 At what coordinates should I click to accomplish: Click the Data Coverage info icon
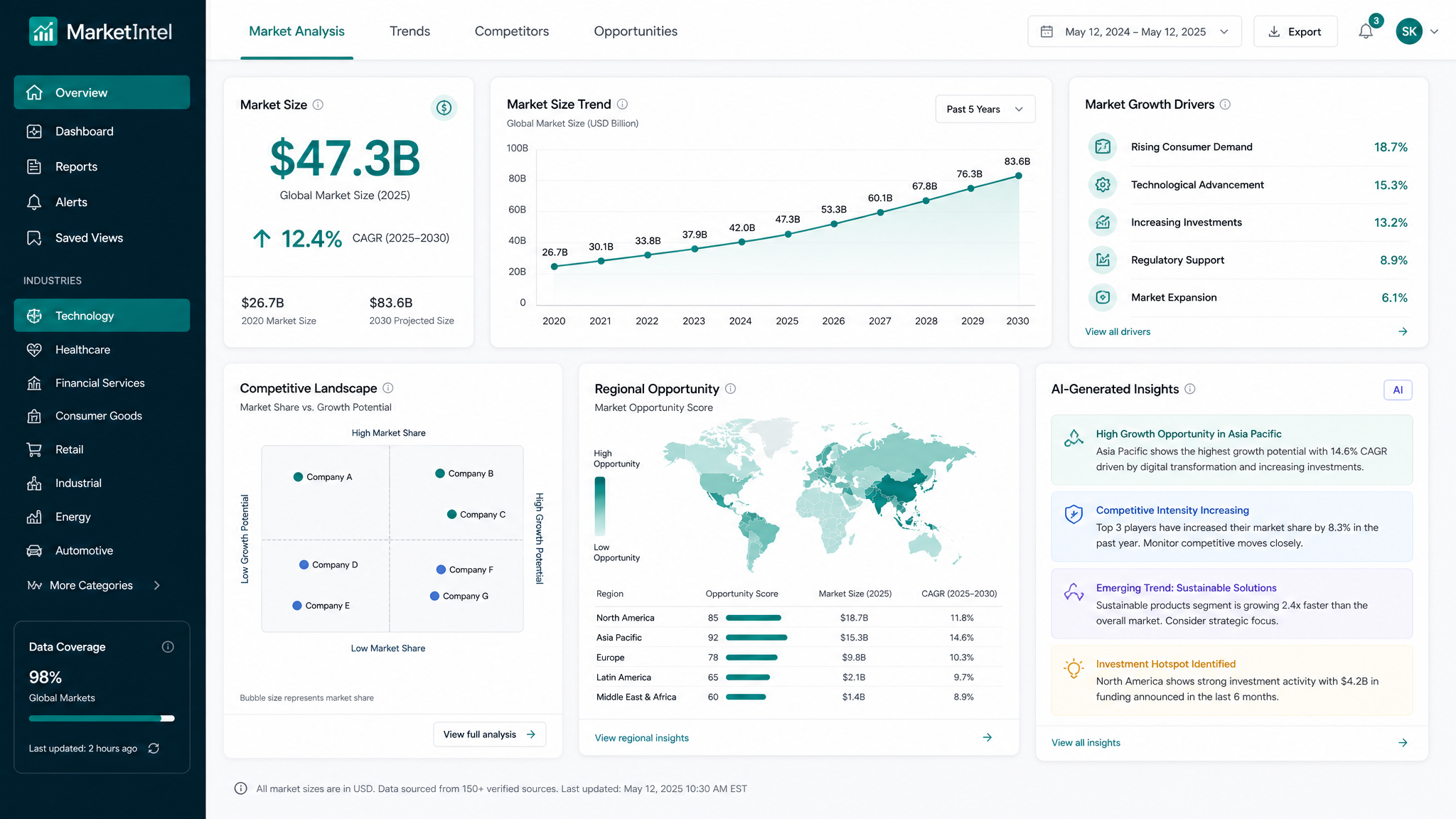point(168,646)
